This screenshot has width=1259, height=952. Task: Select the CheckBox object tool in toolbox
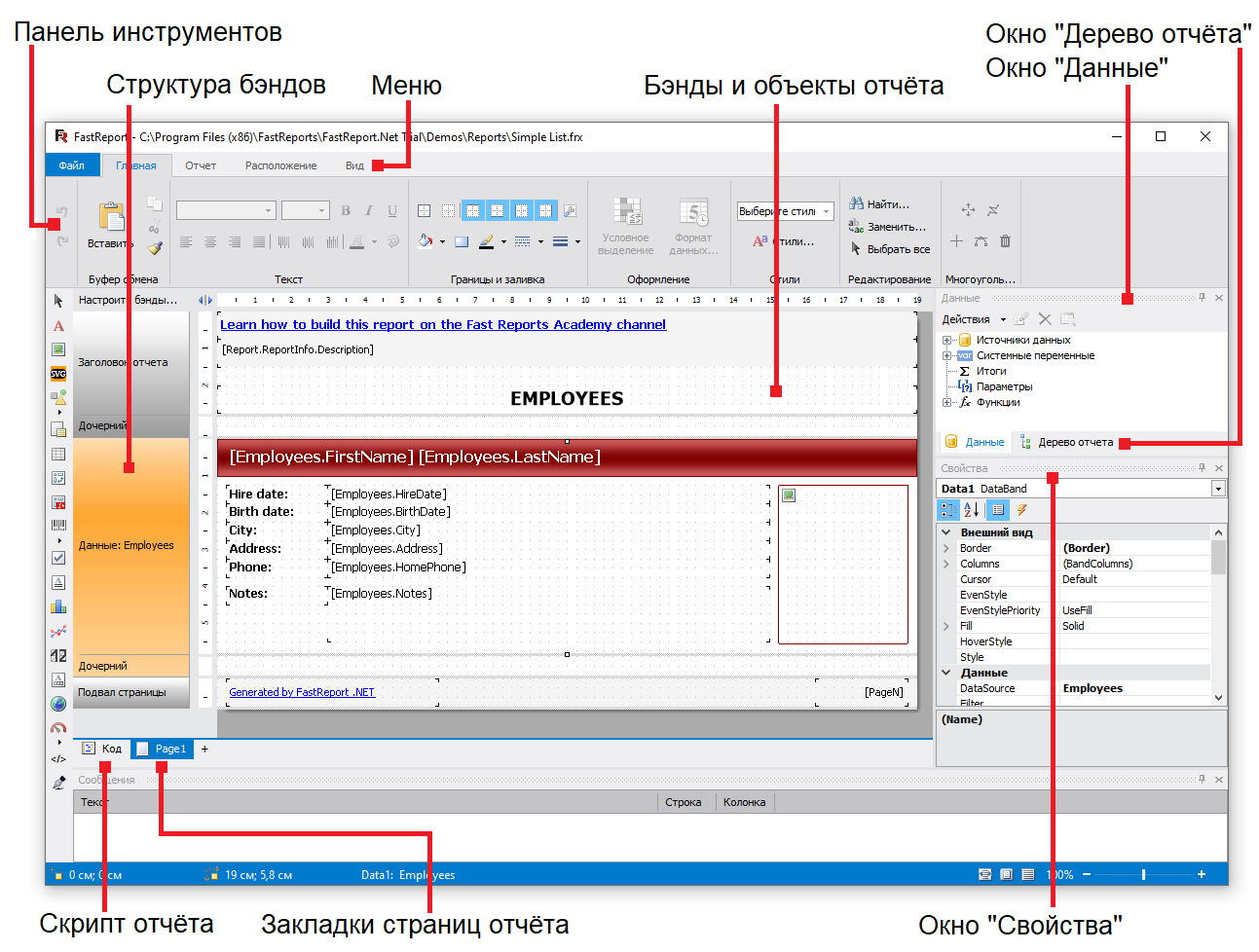tap(58, 558)
